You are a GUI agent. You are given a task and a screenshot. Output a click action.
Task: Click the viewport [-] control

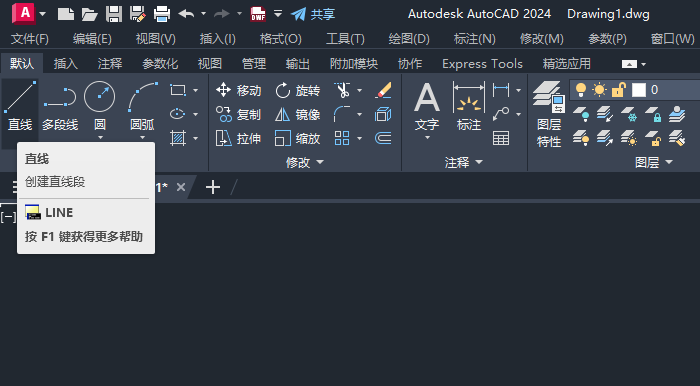click(8, 217)
